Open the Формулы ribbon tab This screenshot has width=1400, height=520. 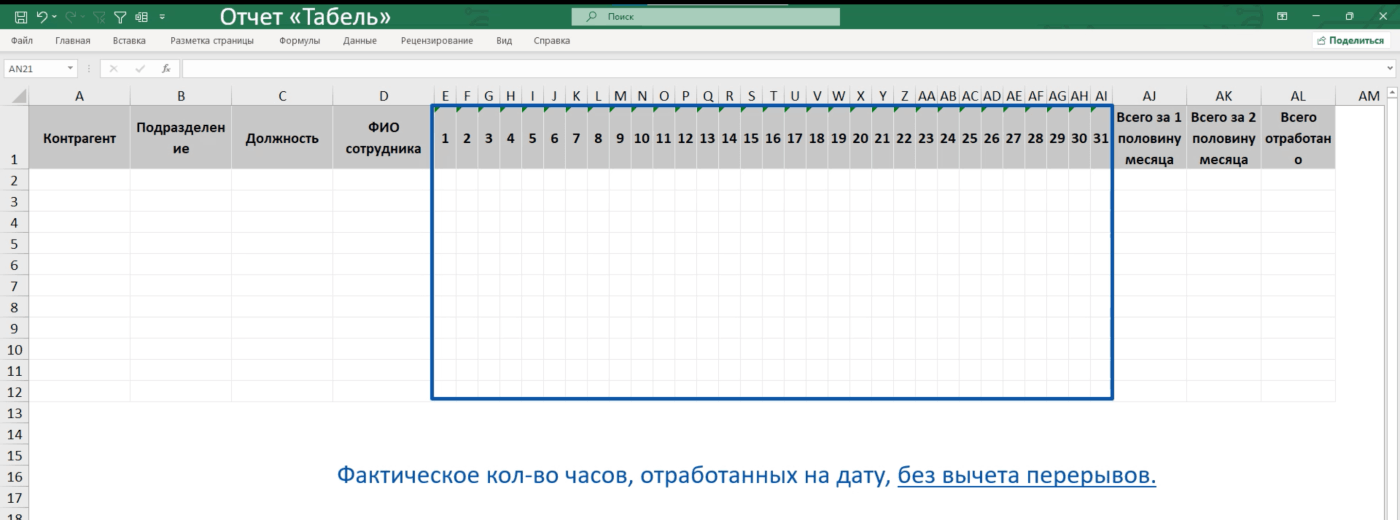pos(300,41)
